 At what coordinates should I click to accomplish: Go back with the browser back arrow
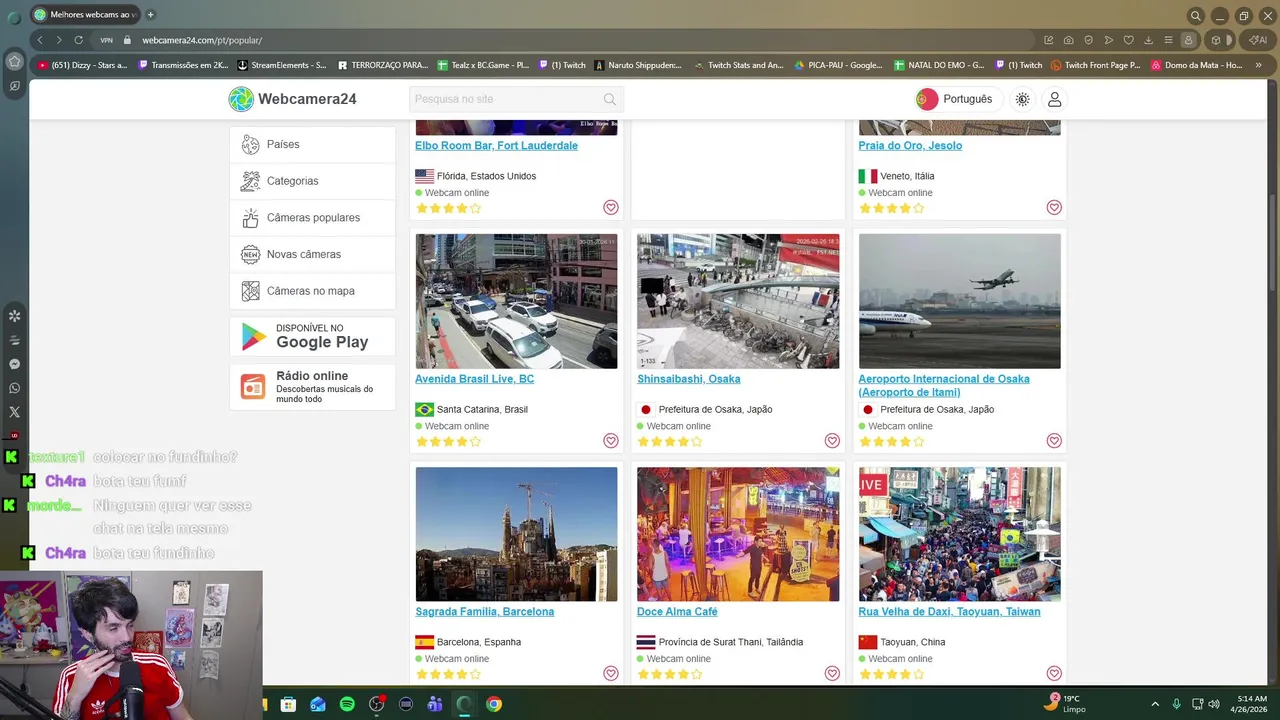point(40,40)
